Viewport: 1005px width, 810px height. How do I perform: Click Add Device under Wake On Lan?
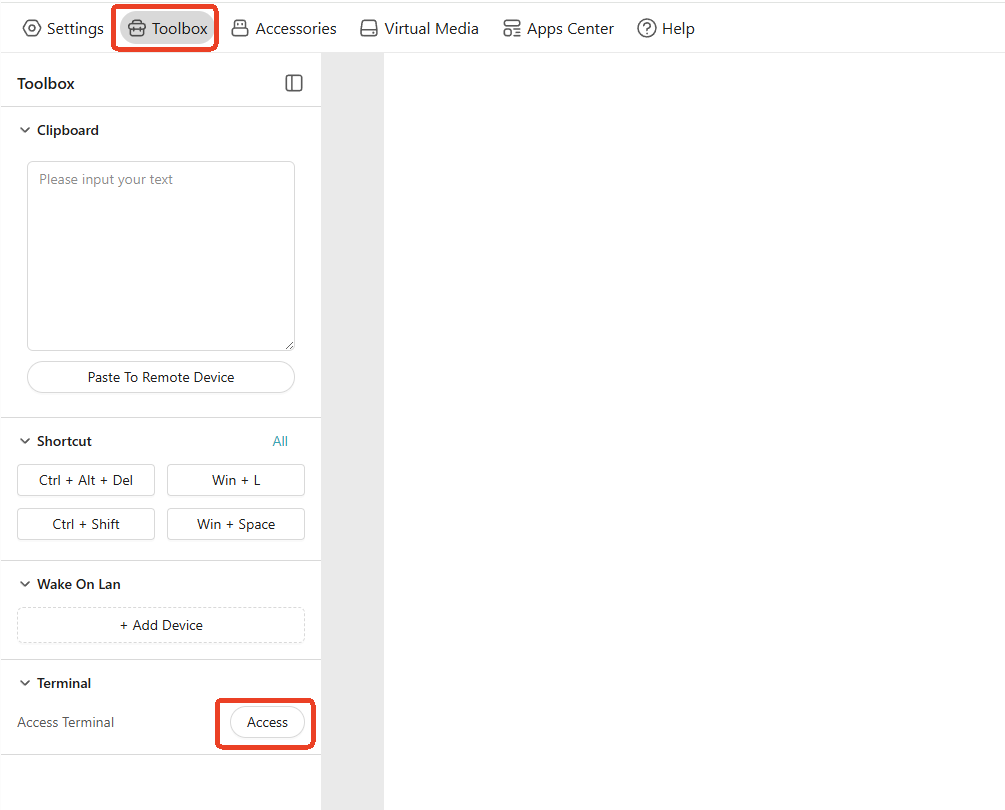tap(160, 625)
